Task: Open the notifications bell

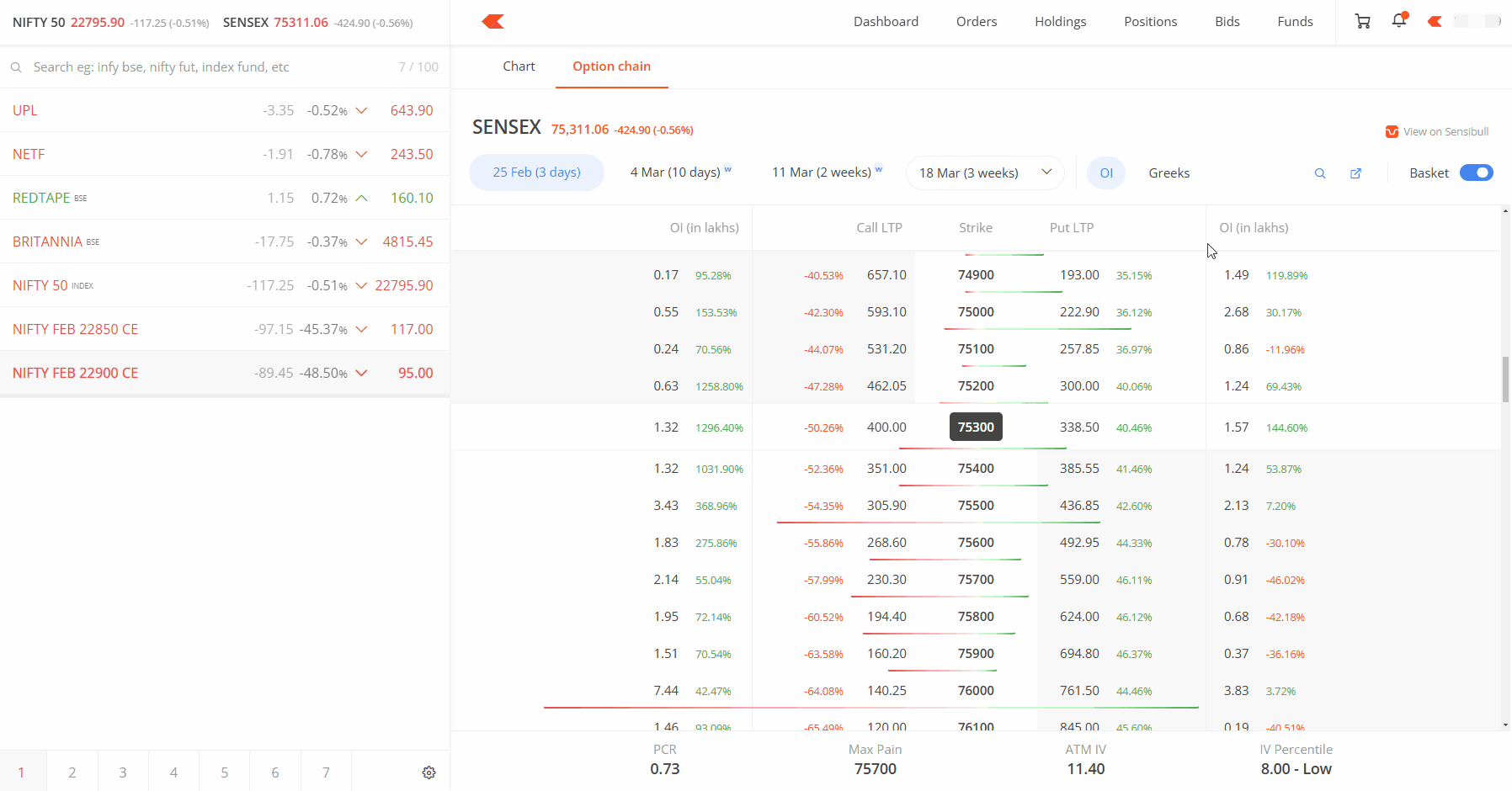Action: click(1399, 20)
